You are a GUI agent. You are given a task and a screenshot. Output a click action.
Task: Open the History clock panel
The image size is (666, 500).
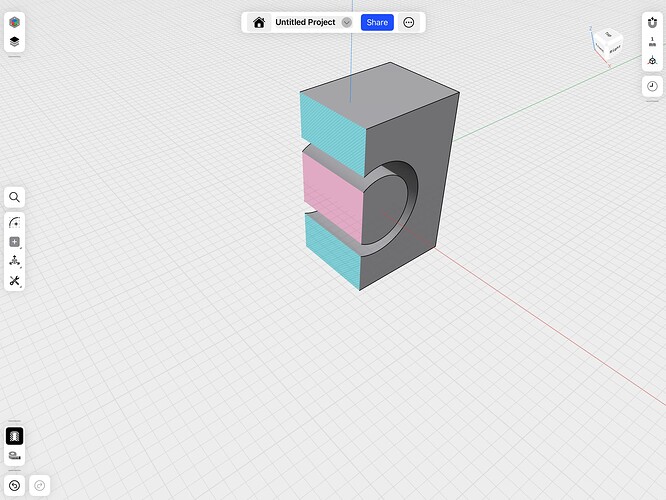[x=652, y=87]
